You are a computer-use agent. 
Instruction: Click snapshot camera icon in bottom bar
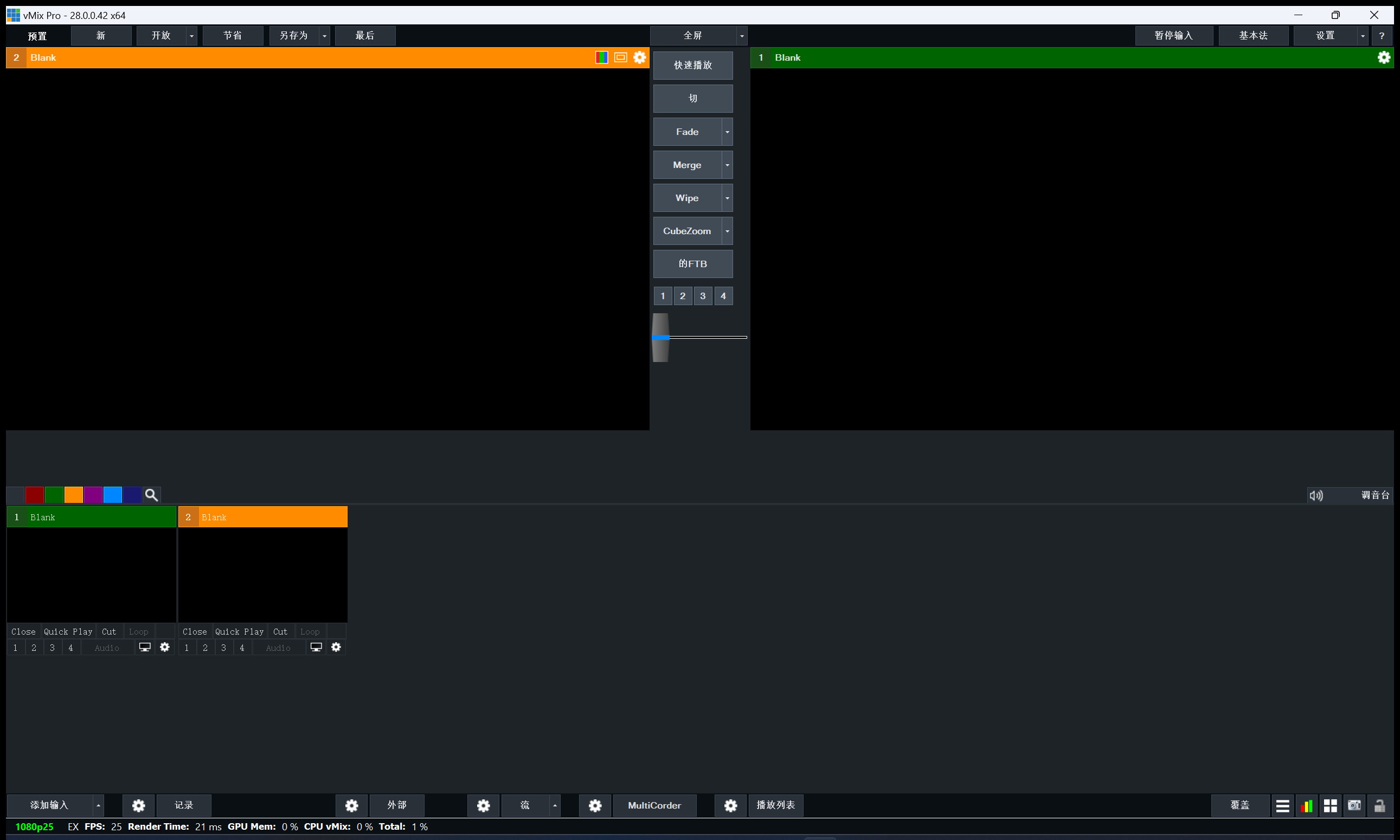[1354, 805]
